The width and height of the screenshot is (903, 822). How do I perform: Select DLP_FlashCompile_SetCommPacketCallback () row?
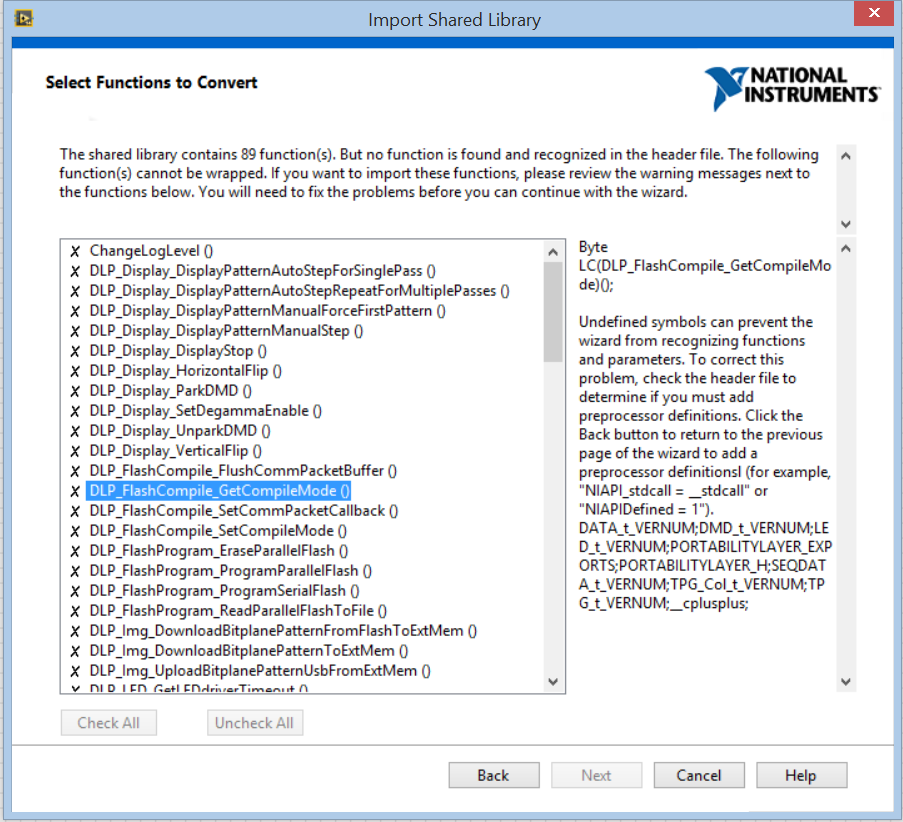(x=244, y=511)
